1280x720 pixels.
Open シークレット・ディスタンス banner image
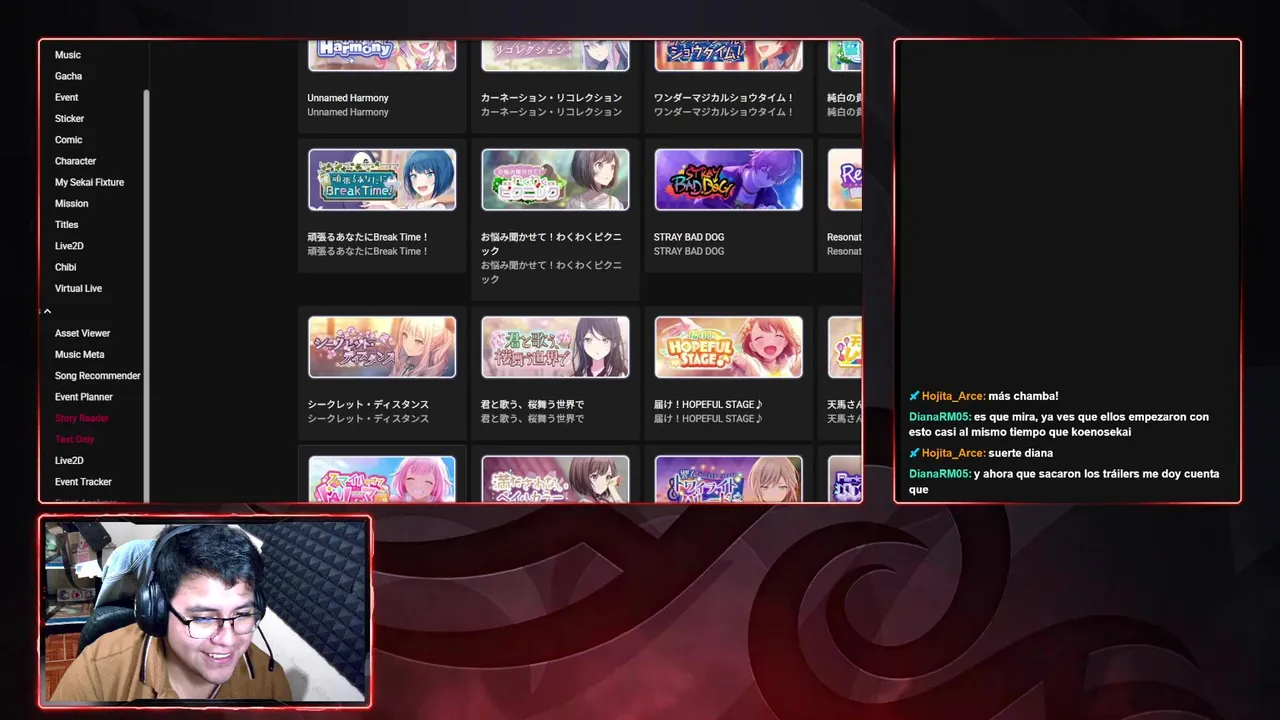click(382, 347)
